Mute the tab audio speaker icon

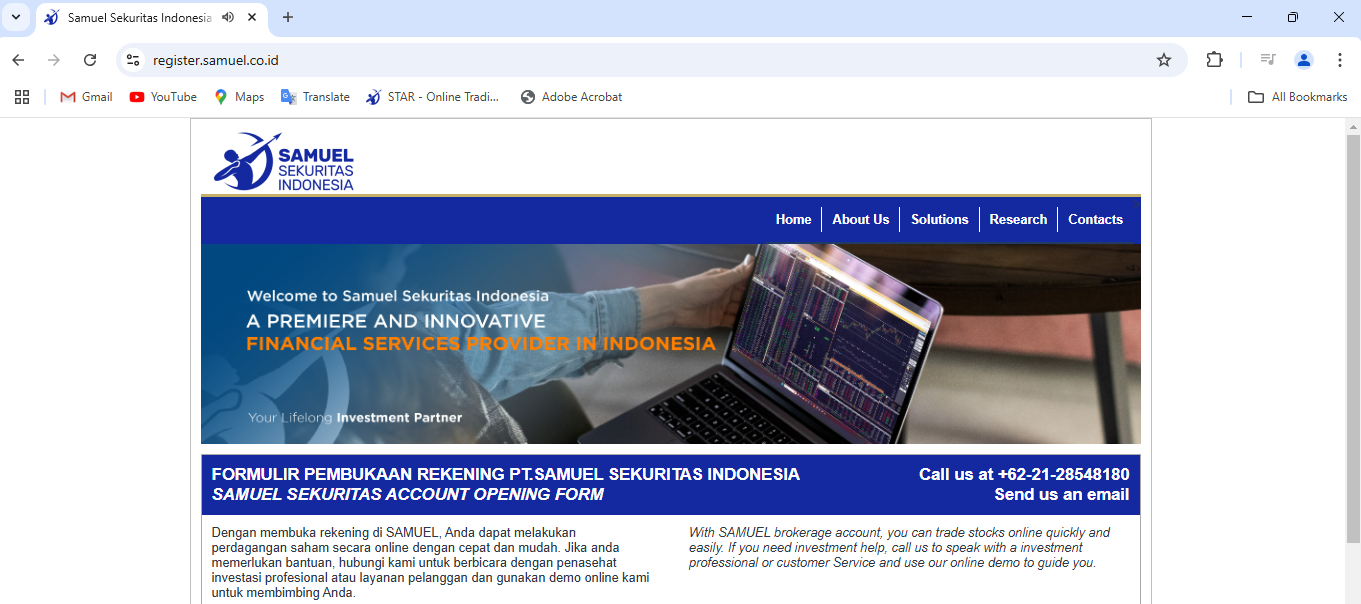228,17
